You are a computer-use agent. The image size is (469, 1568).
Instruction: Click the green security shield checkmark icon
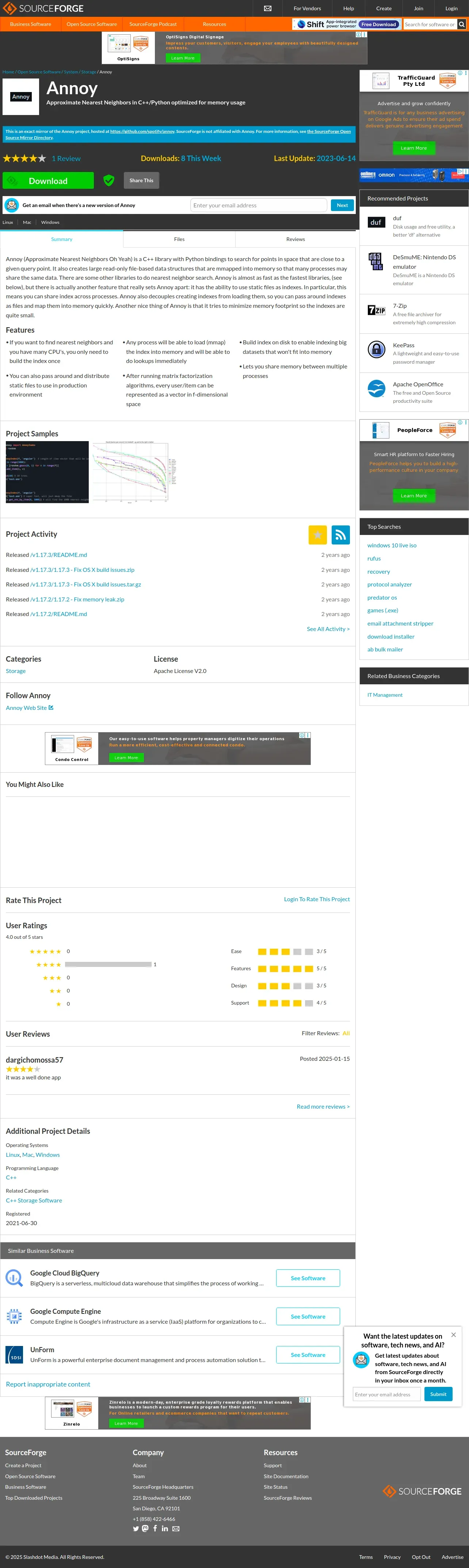(x=109, y=180)
